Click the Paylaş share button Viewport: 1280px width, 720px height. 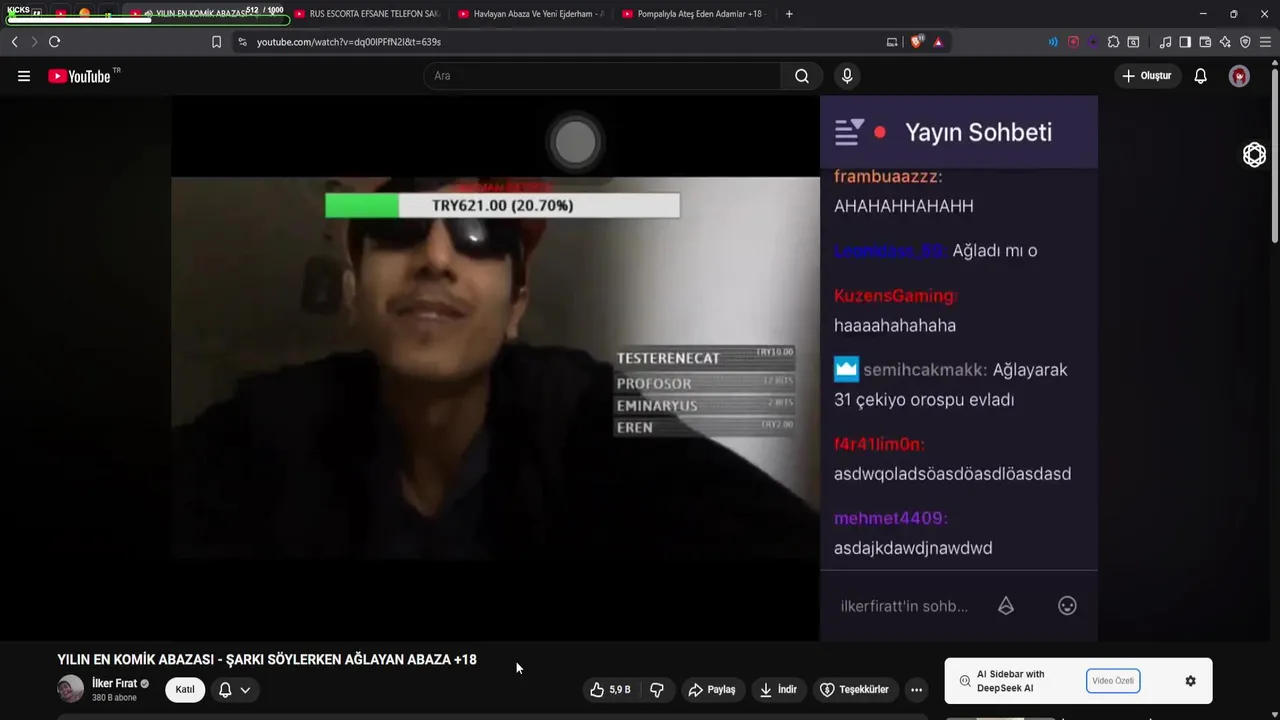(x=712, y=690)
